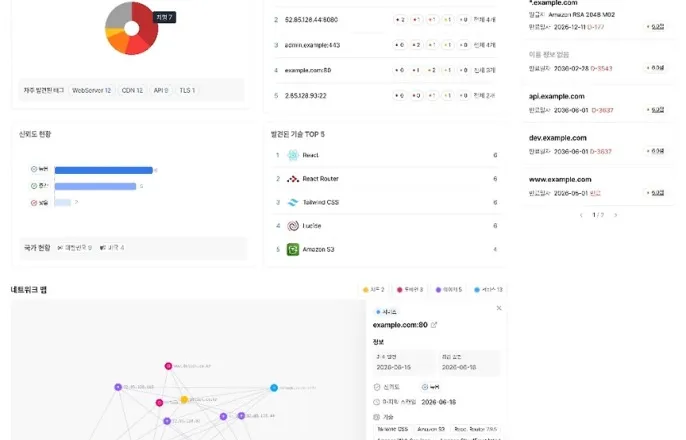Click the Lucide logo icon
The image size is (686, 440).
[x=293, y=226]
